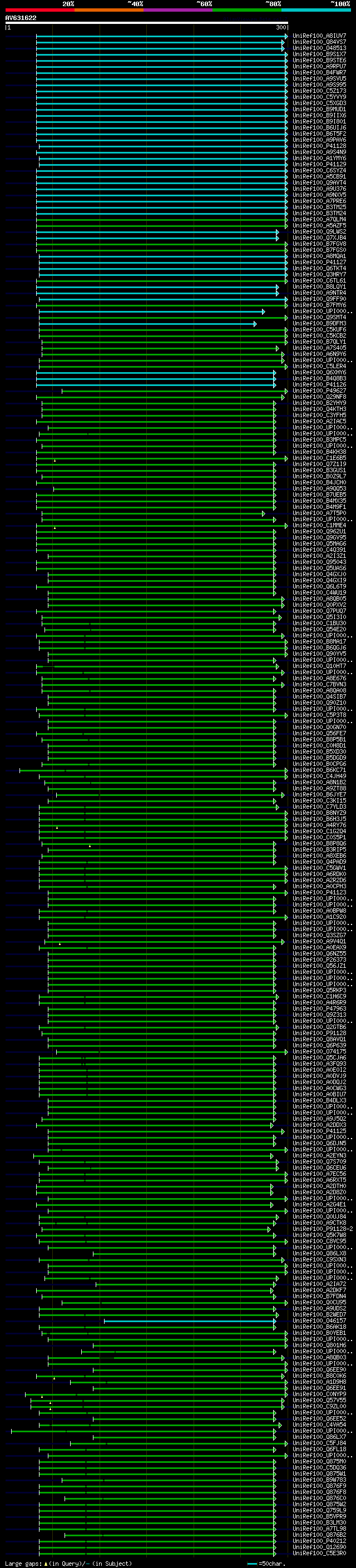Click hit label UniRef100_C5KUF6
The image size is (356, 1568).
coord(319,329)
